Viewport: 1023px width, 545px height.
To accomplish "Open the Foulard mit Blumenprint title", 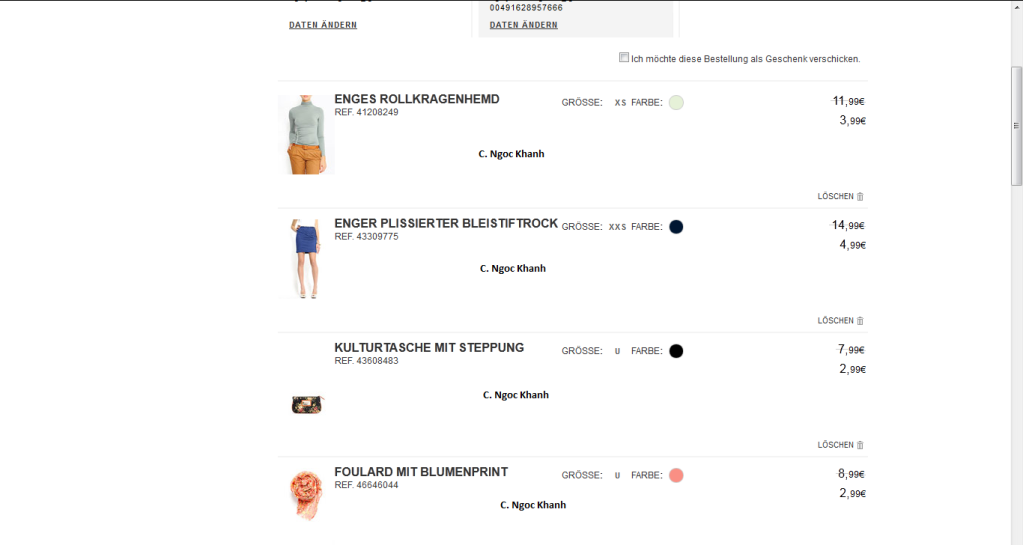I will [x=421, y=472].
